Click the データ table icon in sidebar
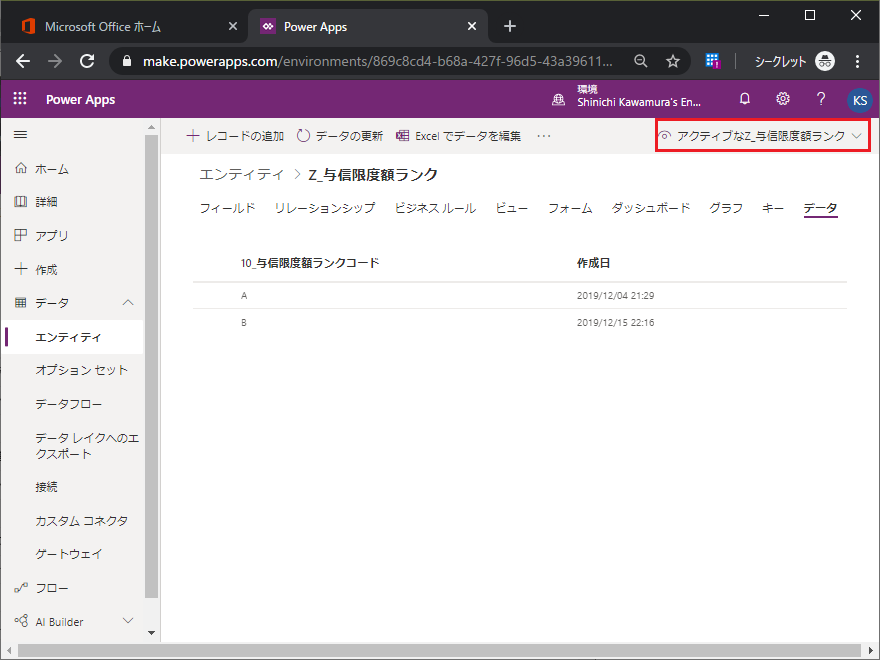 coord(21,302)
